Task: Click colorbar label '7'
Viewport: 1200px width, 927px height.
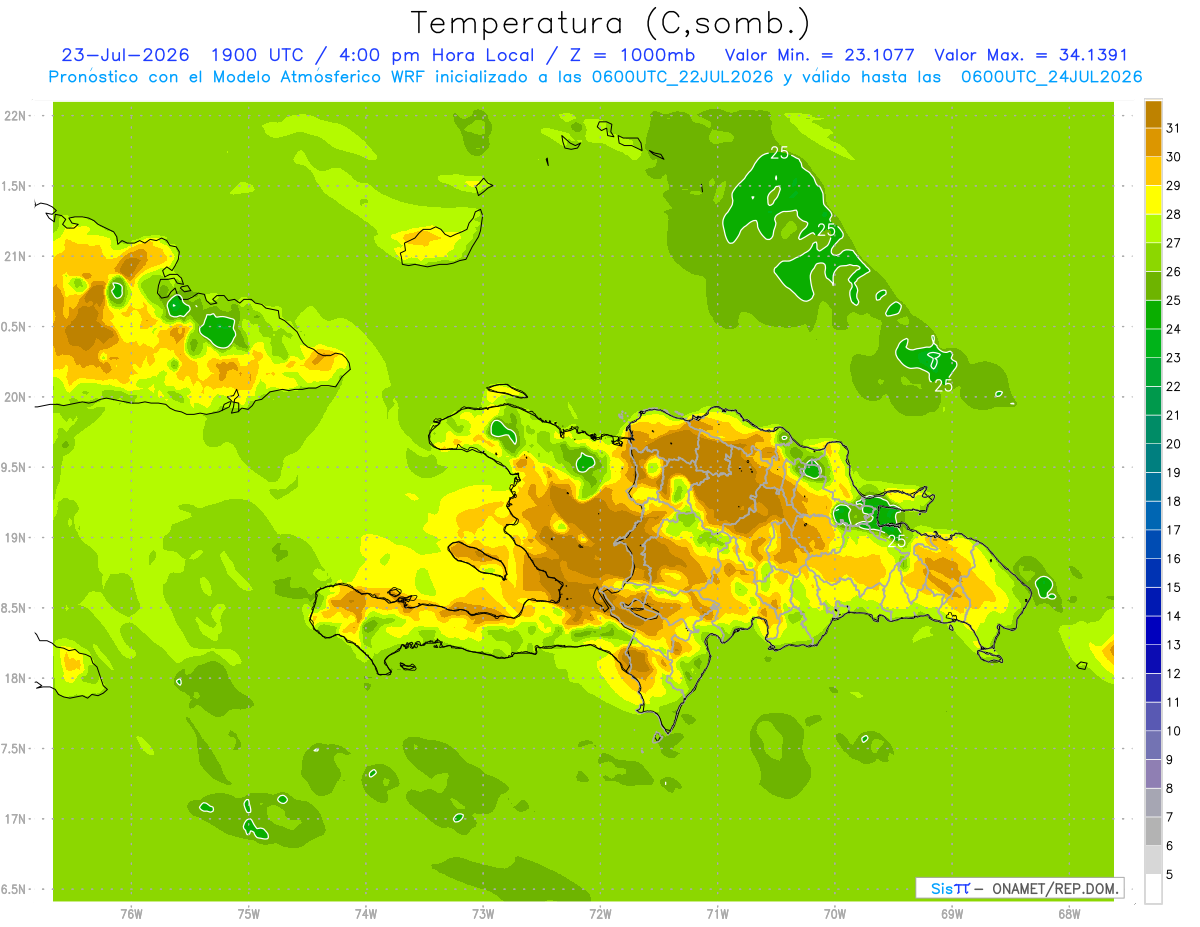Action: coord(1170,818)
